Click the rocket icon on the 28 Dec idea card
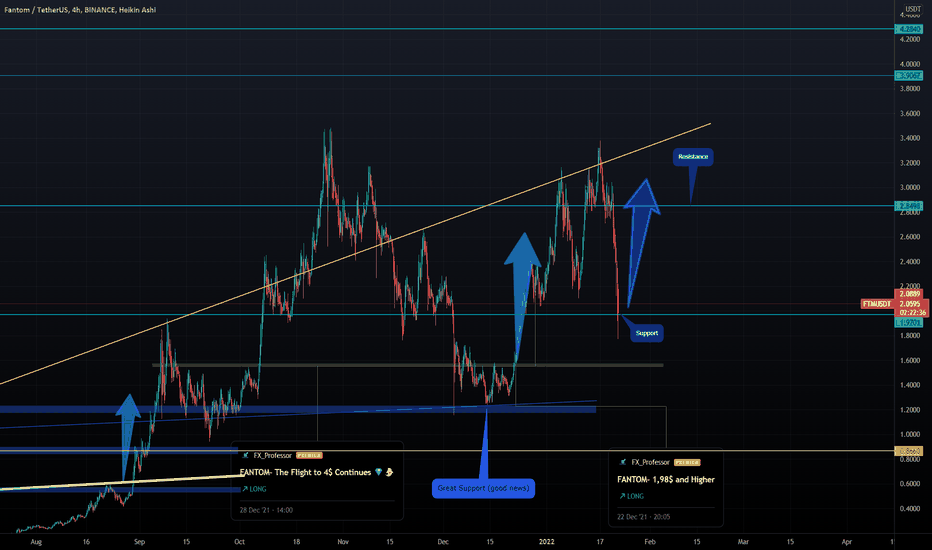The width and height of the screenshot is (932, 550). [x=245, y=455]
